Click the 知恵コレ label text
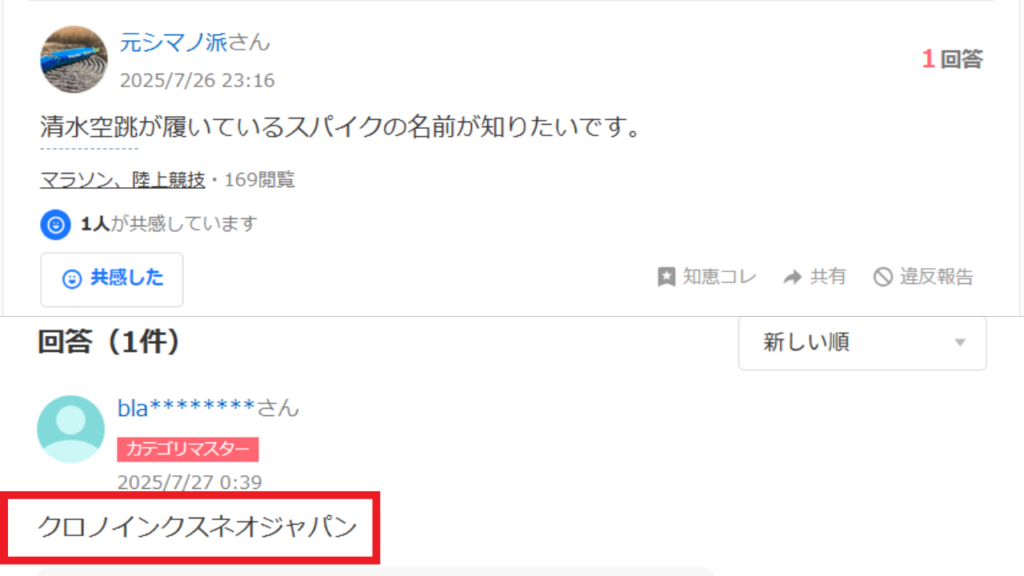 pos(719,277)
